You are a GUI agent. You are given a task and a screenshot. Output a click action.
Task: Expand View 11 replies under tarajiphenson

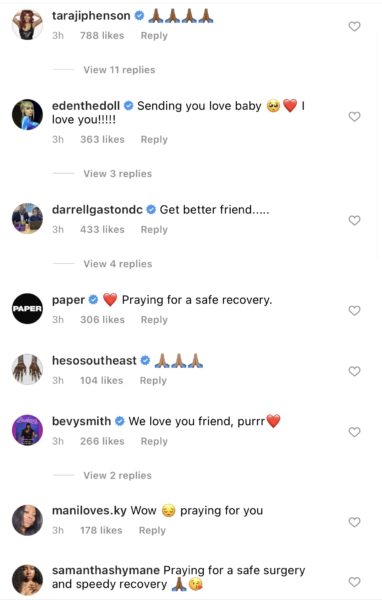coord(119,70)
